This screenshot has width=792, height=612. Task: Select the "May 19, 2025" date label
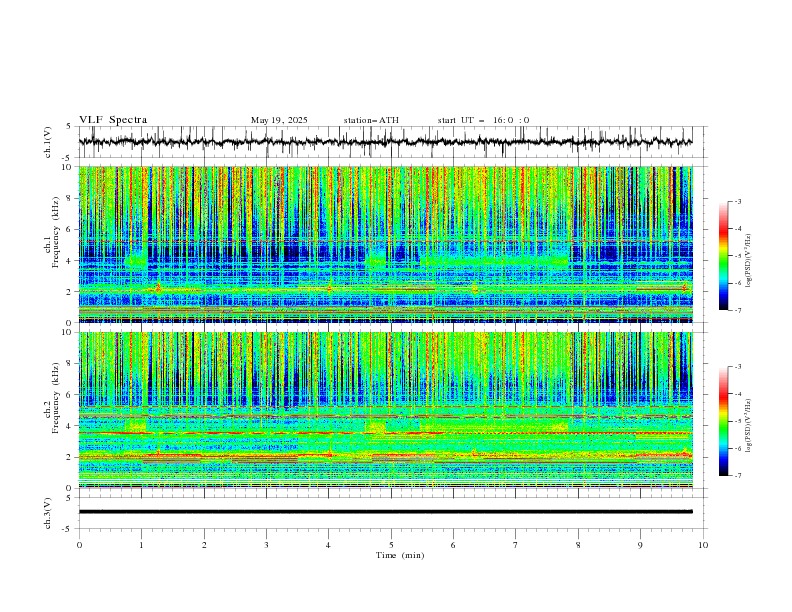(279, 120)
